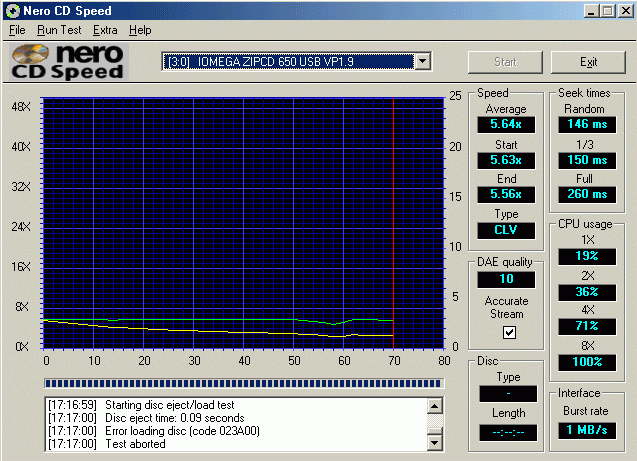
Task: Open the Run Test menu
Action: click(59, 30)
